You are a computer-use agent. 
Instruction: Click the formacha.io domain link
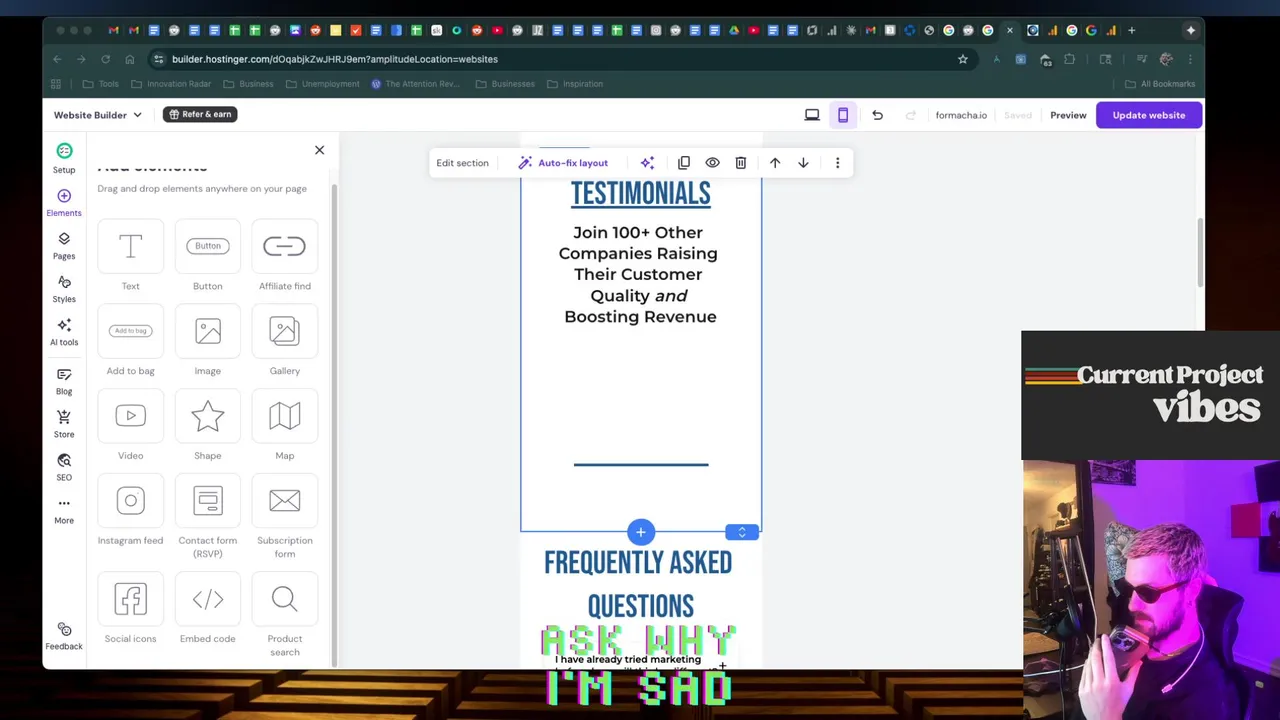961,115
